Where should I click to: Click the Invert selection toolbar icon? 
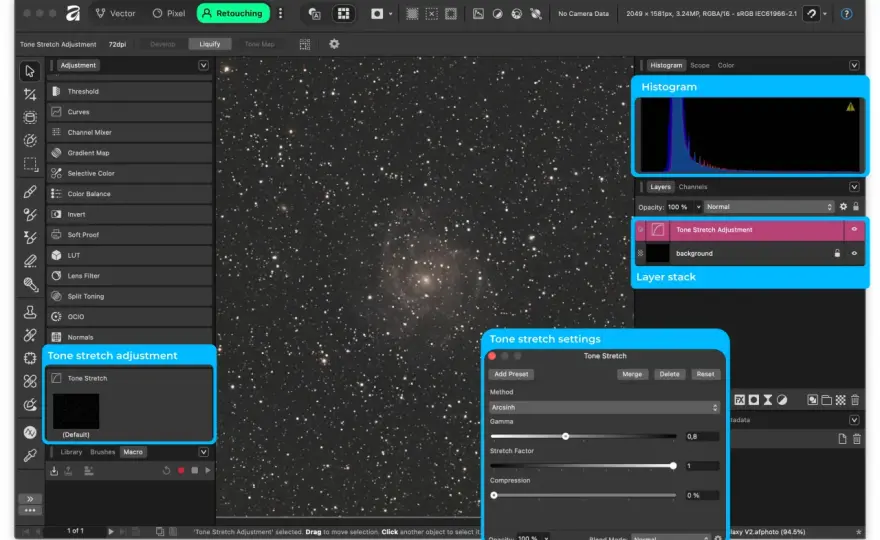pyautogui.click(x=451, y=13)
